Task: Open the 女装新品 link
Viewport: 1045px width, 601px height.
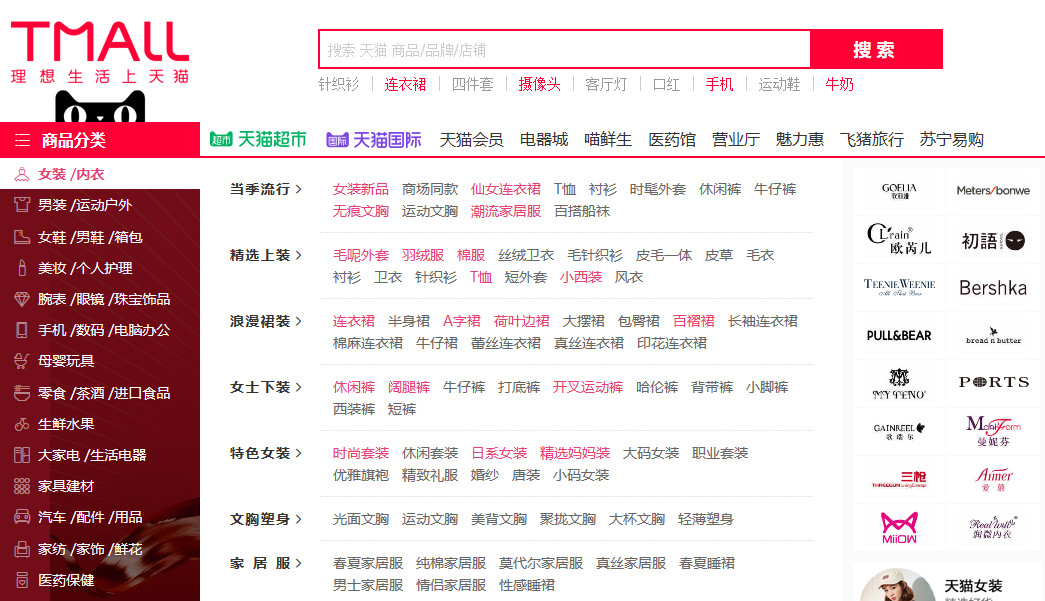Action: [361, 189]
